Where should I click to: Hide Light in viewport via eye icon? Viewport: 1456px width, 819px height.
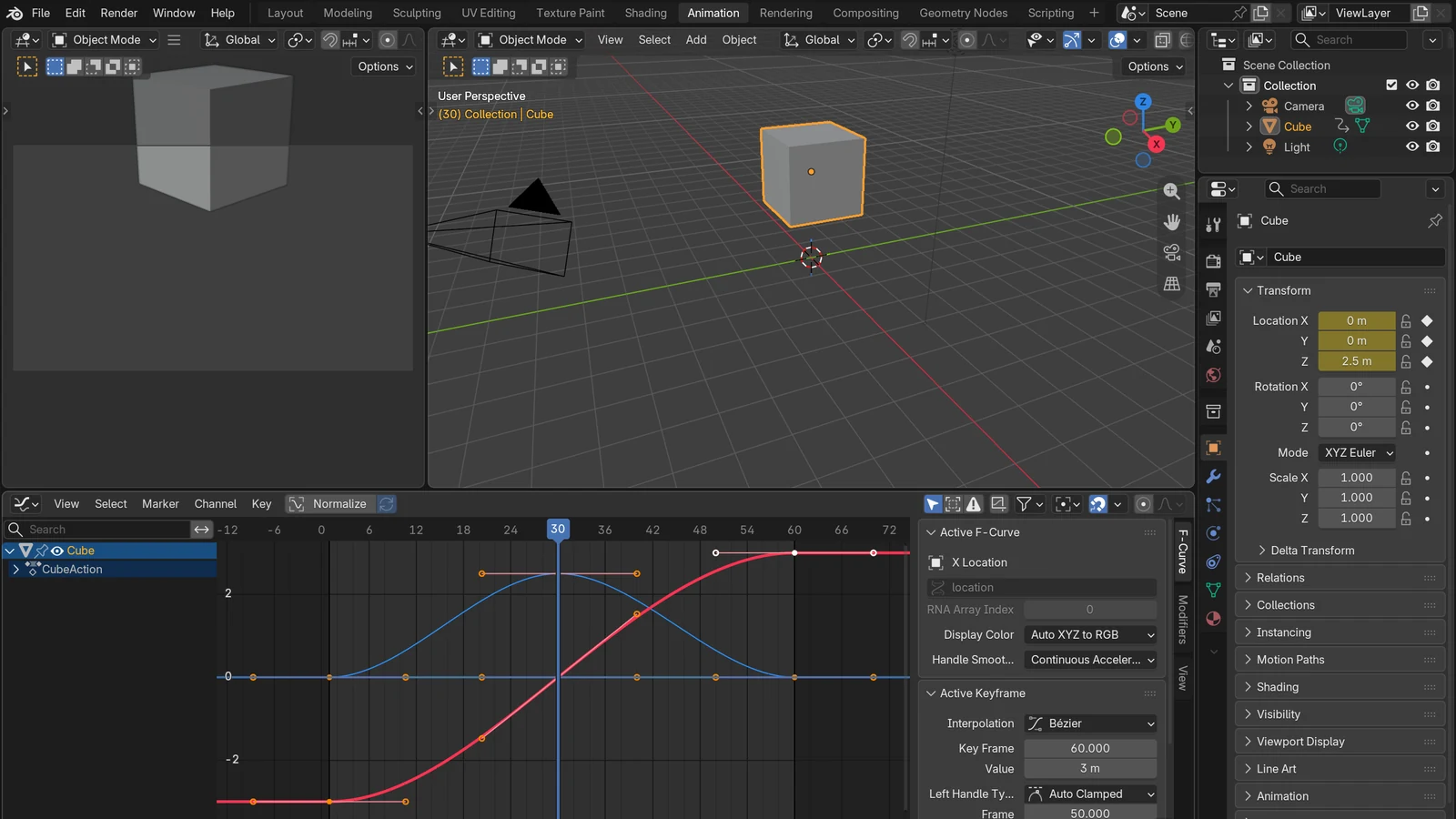[1412, 147]
